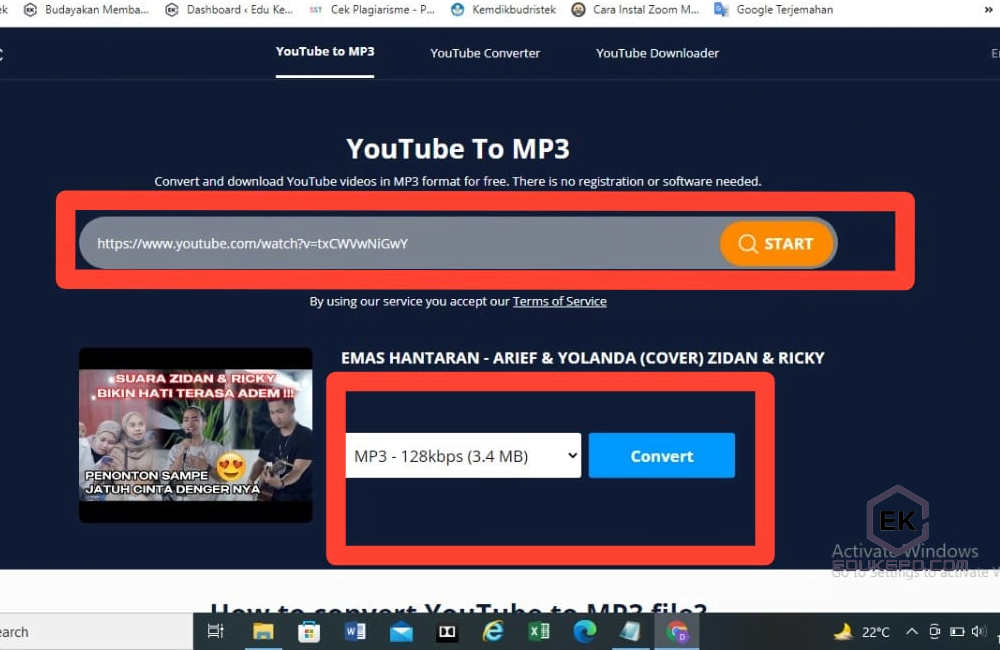Open the Mail app in the taskbar
The width and height of the screenshot is (1000, 650).
(401, 632)
